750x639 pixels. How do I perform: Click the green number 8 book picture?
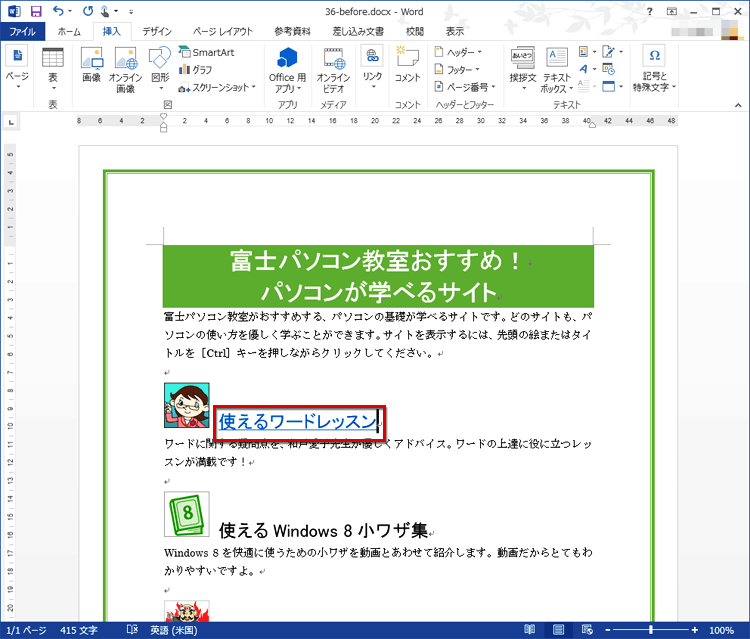[187, 514]
